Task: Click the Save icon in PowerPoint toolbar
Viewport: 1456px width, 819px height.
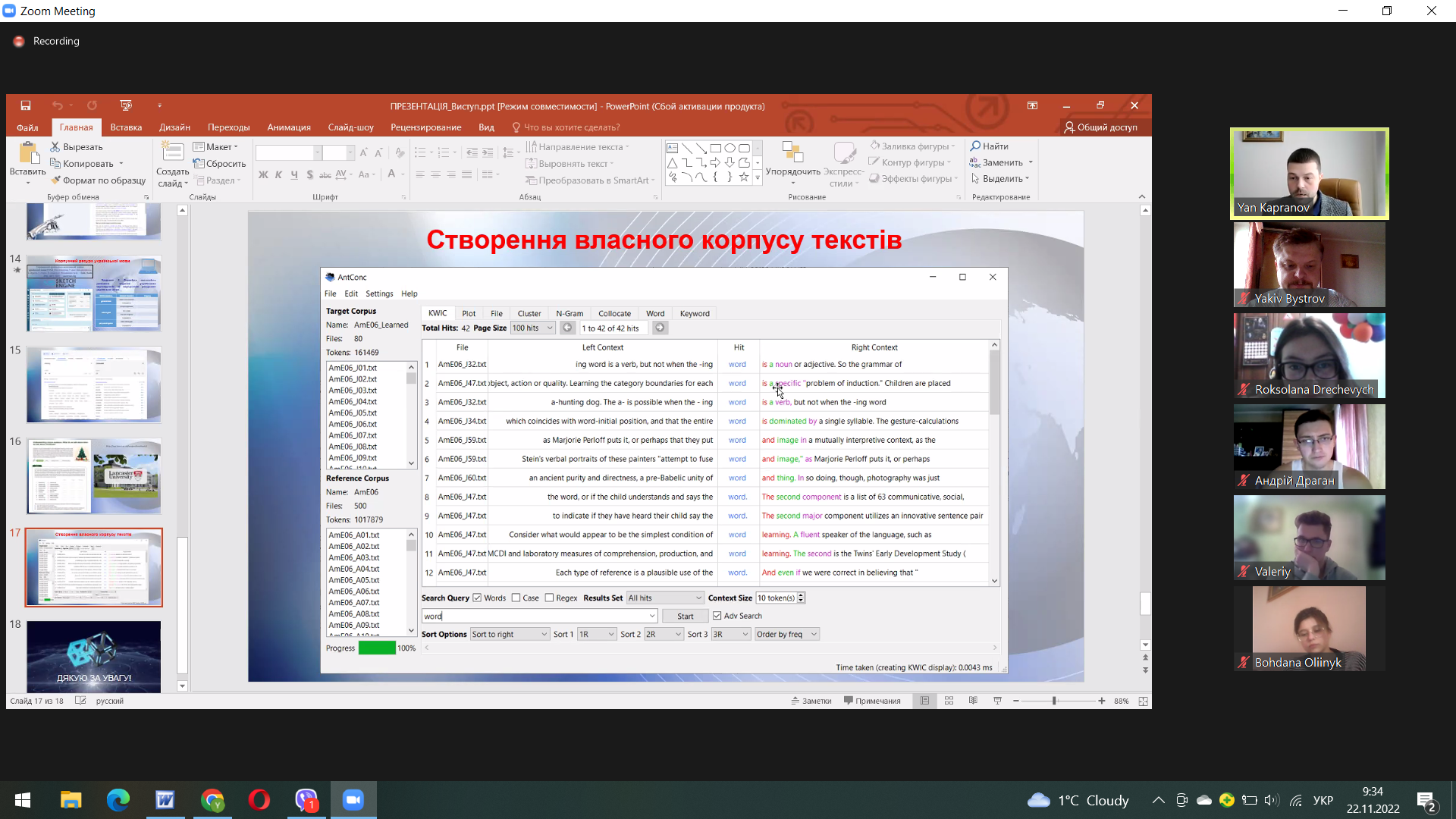Action: pos(26,105)
